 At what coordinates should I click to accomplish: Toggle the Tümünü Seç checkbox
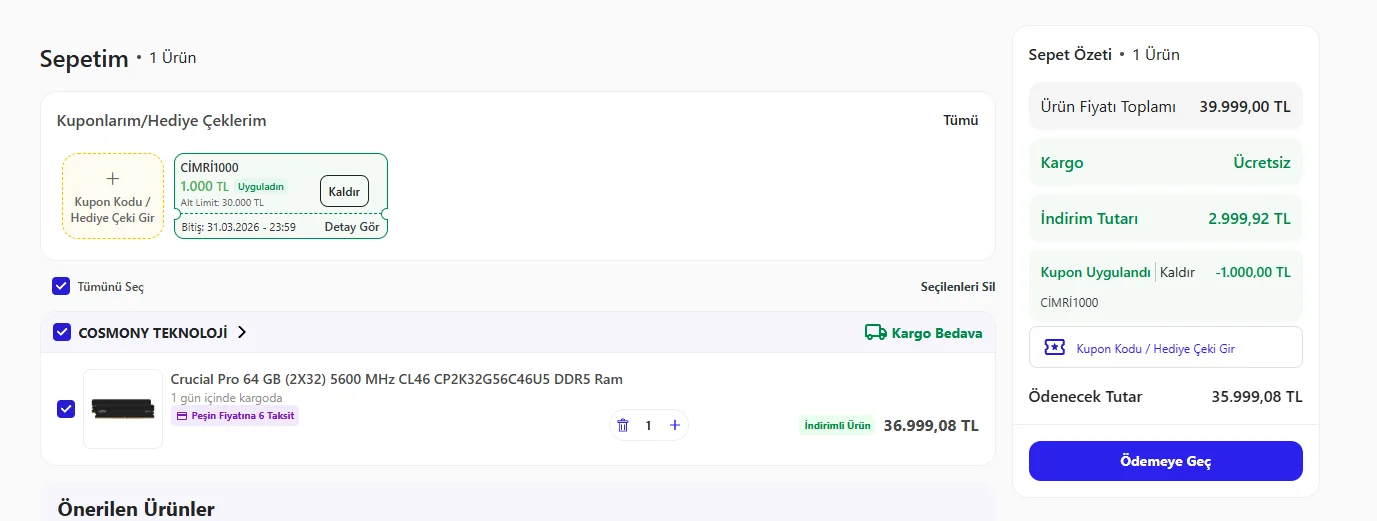pos(61,287)
